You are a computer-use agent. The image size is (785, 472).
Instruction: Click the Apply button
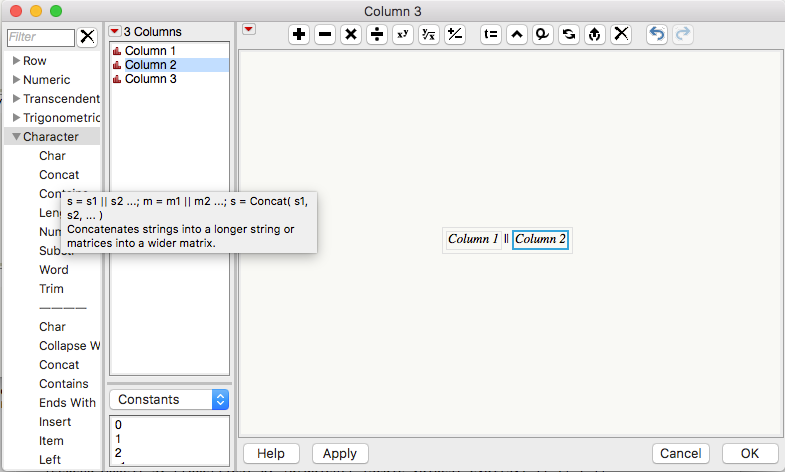click(x=340, y=453)
